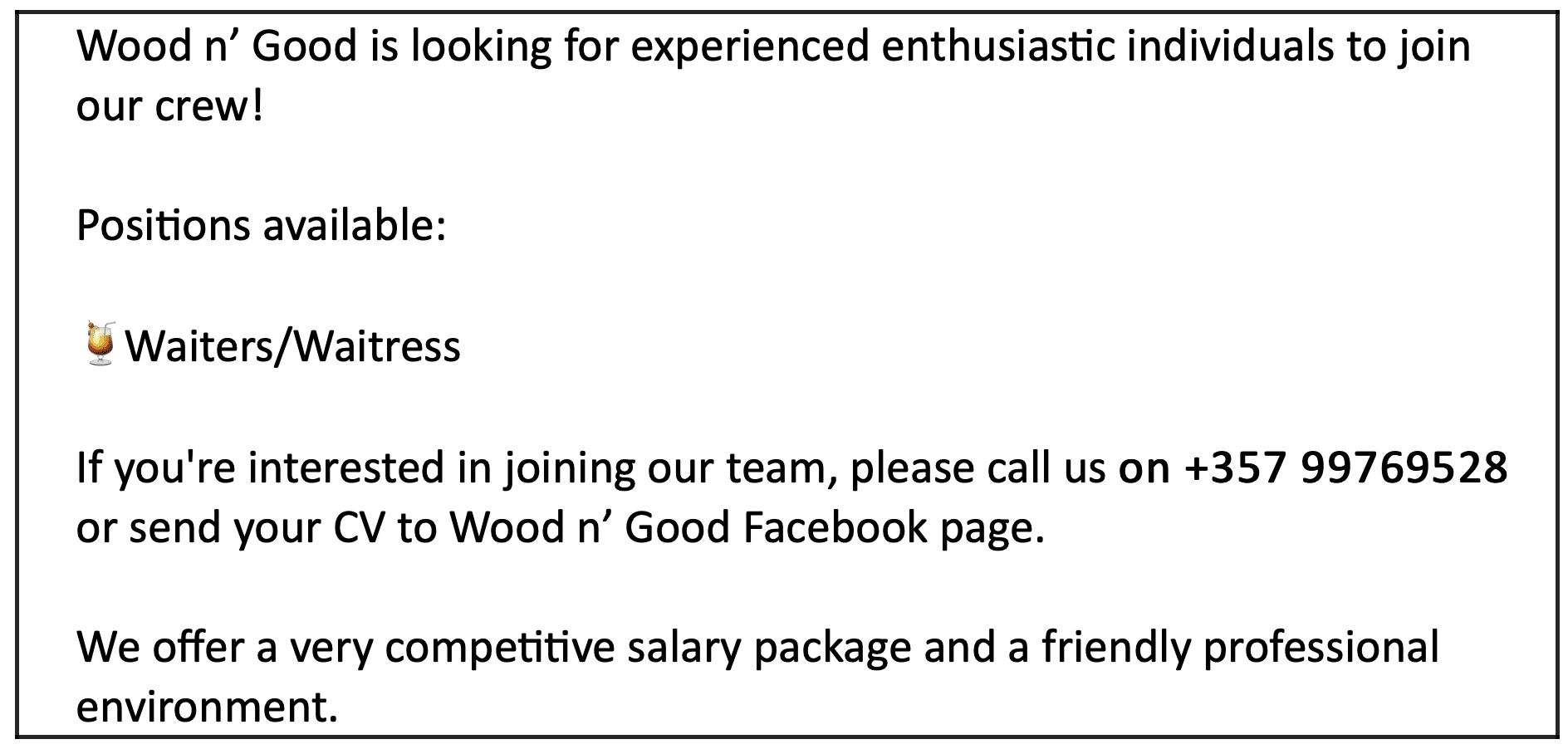This screenshot has width=1568, height=749.
Task: Click the word "professional"
Action: (x=1321, y=649)
